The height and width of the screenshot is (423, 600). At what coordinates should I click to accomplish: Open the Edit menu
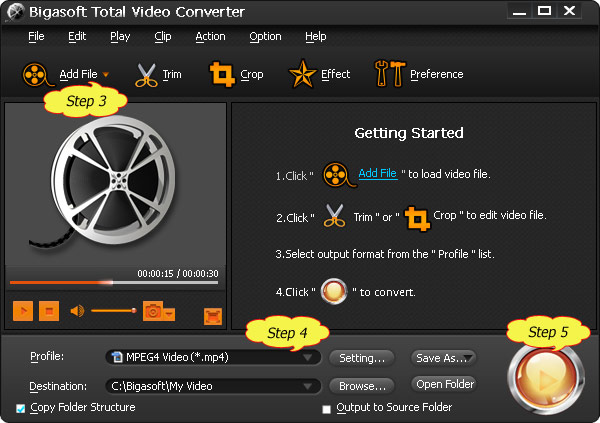click(77, 36)
